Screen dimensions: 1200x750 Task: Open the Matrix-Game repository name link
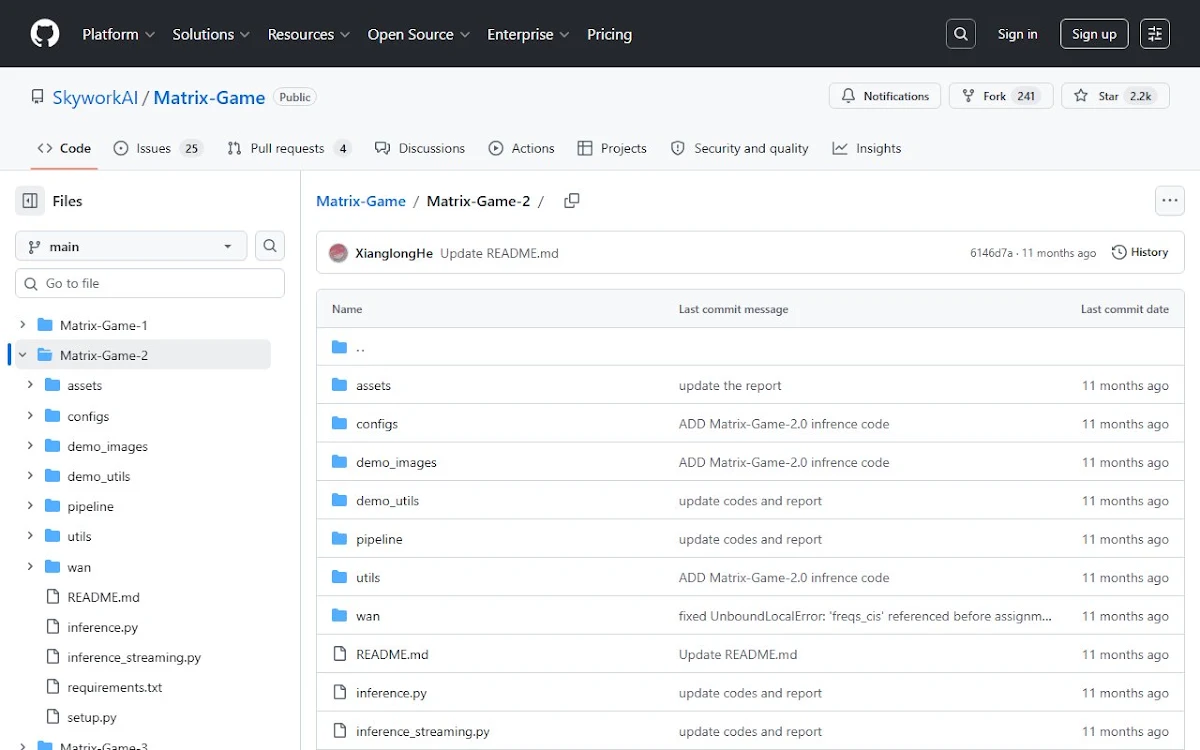point(209,97)
